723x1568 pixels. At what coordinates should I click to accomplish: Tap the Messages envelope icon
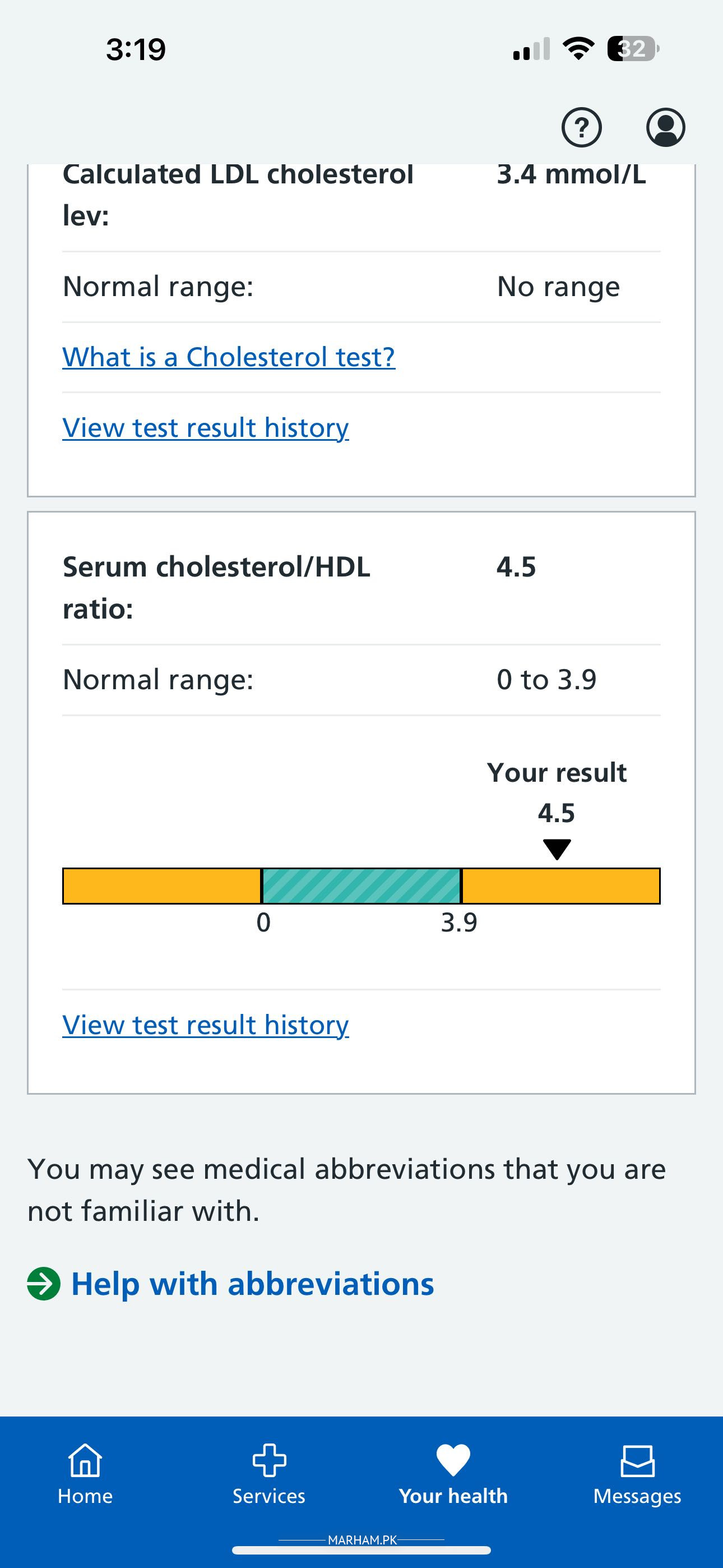pyautogui.click(x=637, y=1460)
